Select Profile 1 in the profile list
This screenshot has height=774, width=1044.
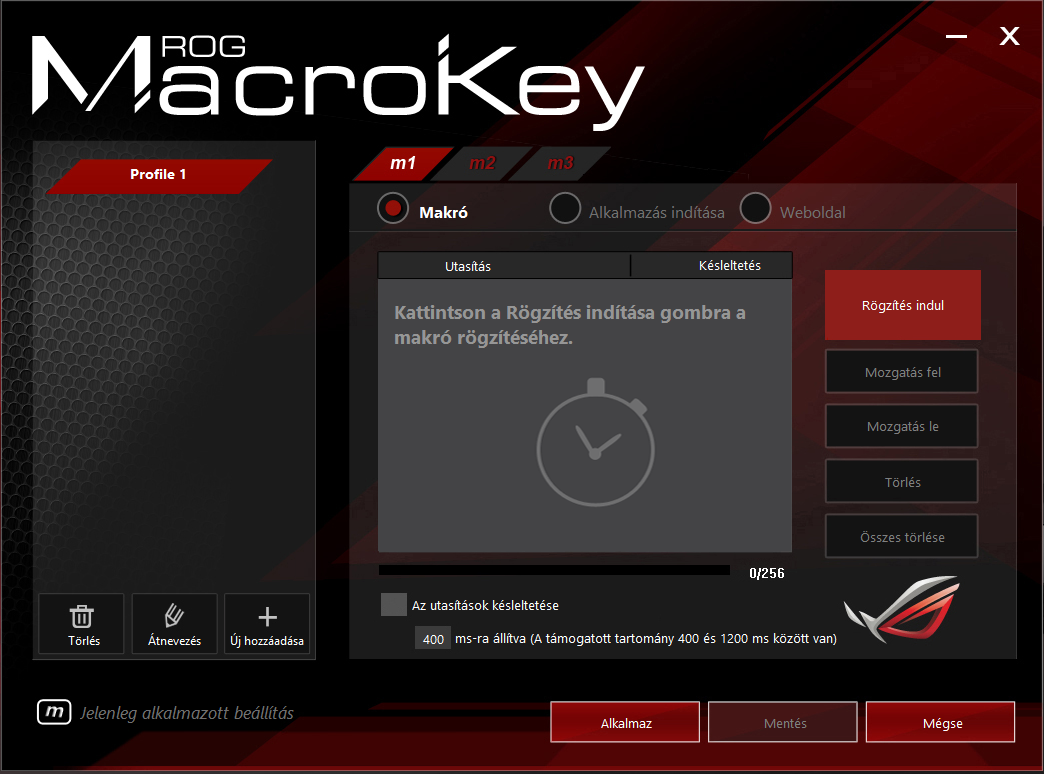tap(158, 175)
